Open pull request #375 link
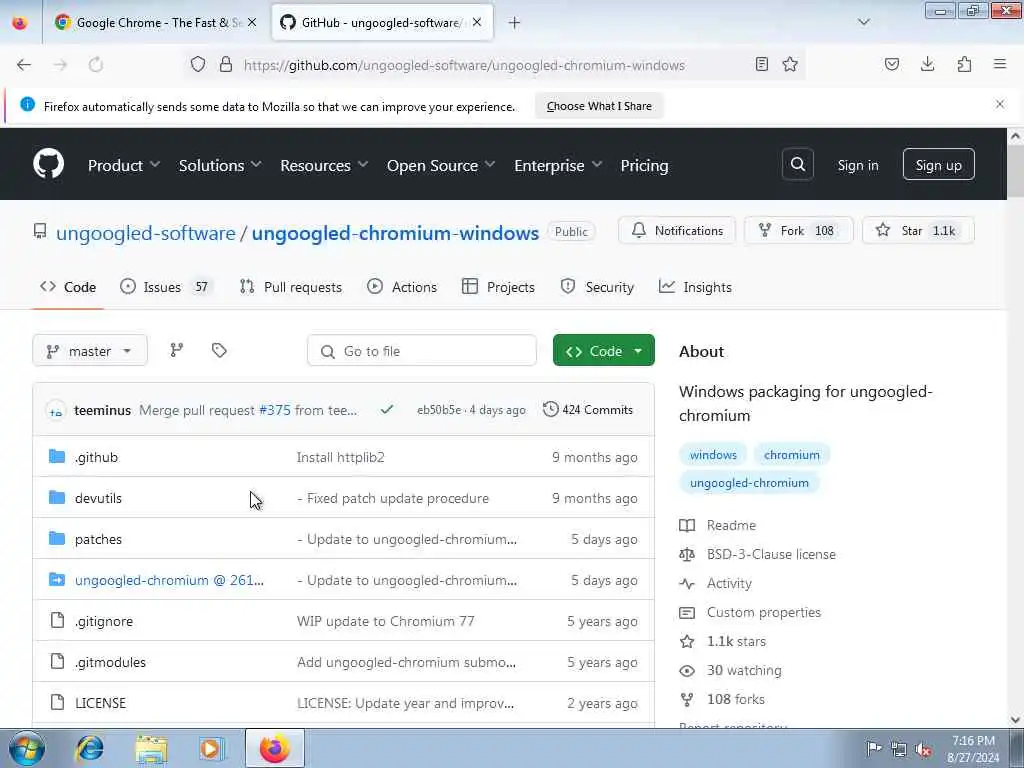 [x=274, y=410]
